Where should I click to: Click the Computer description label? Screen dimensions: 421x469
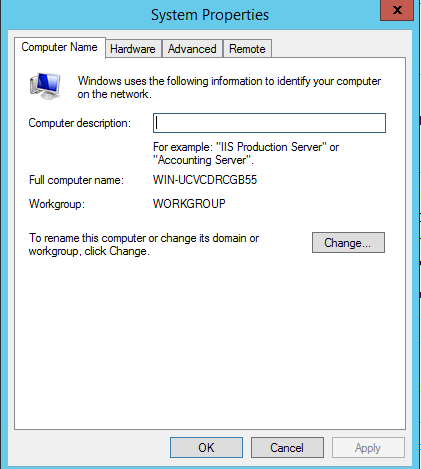(x=80, y=123)
